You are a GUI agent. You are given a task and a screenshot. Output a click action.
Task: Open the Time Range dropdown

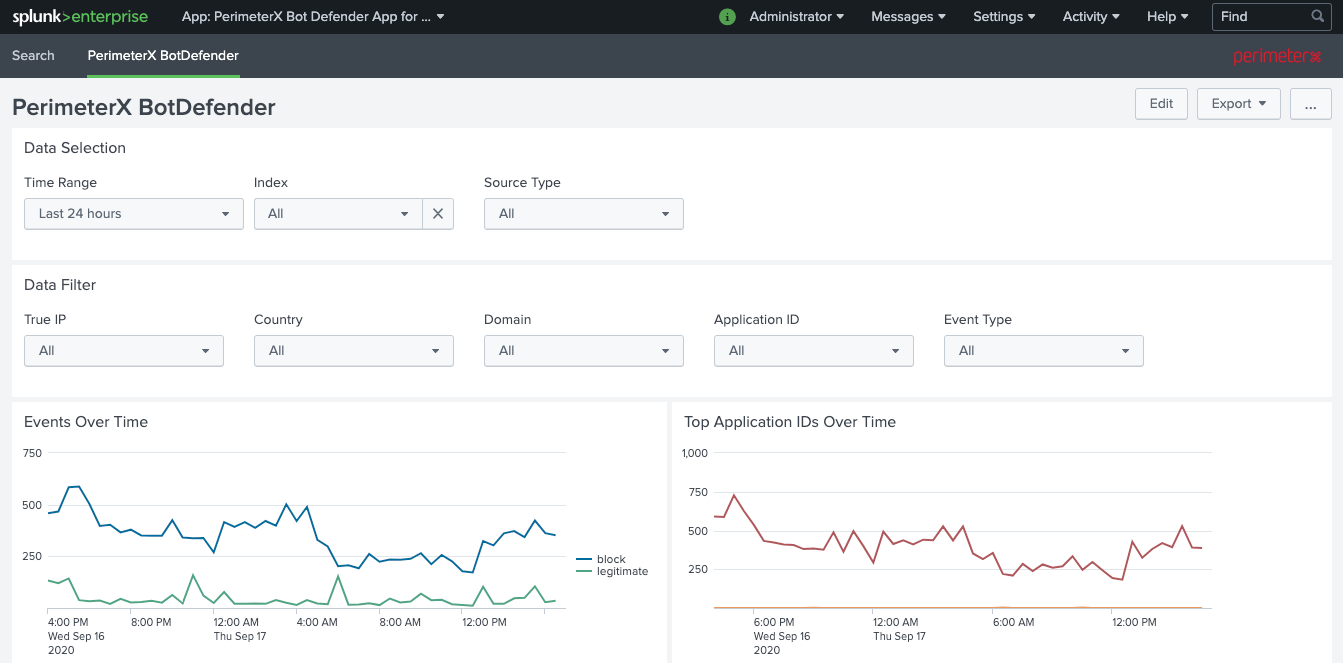point(134,214)
